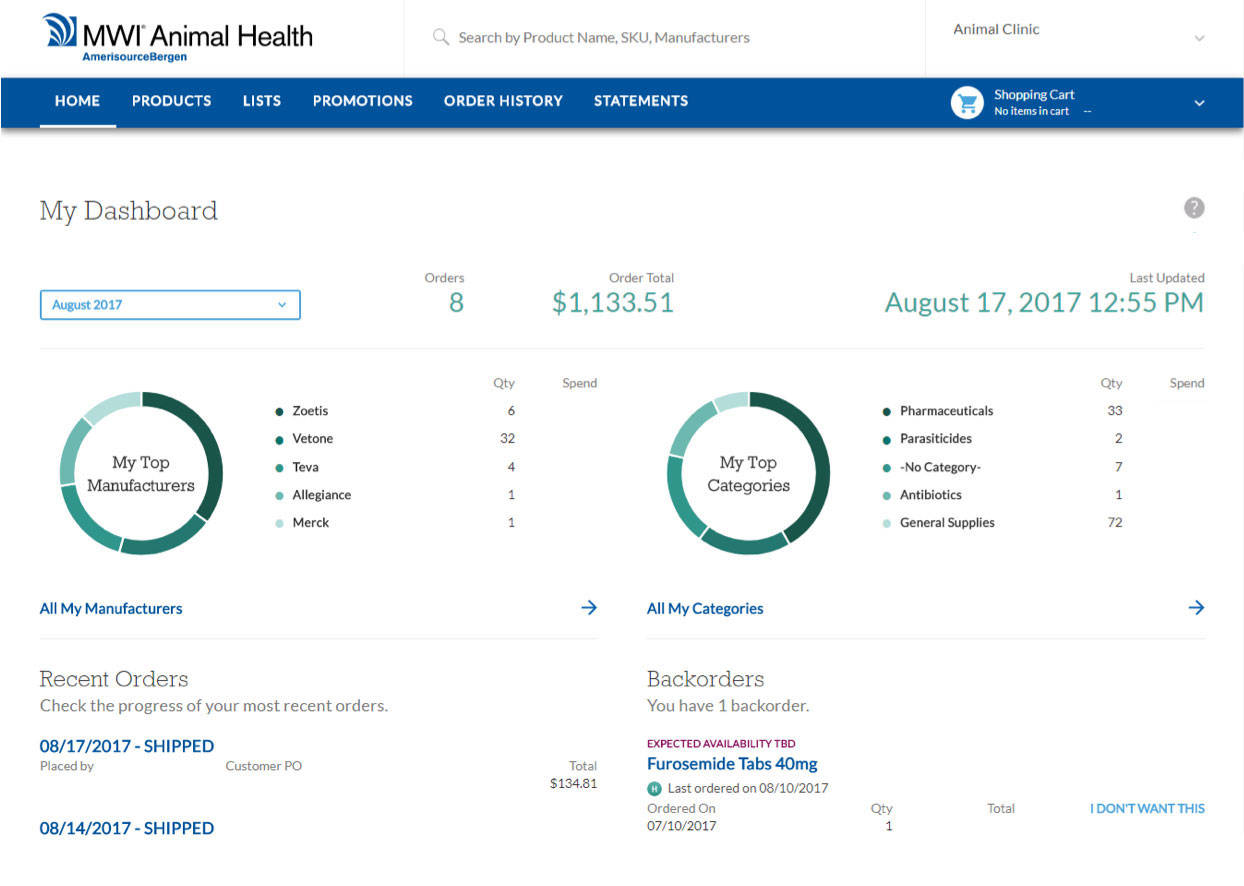Click the search magnifying glass icon

click(440, 37)
